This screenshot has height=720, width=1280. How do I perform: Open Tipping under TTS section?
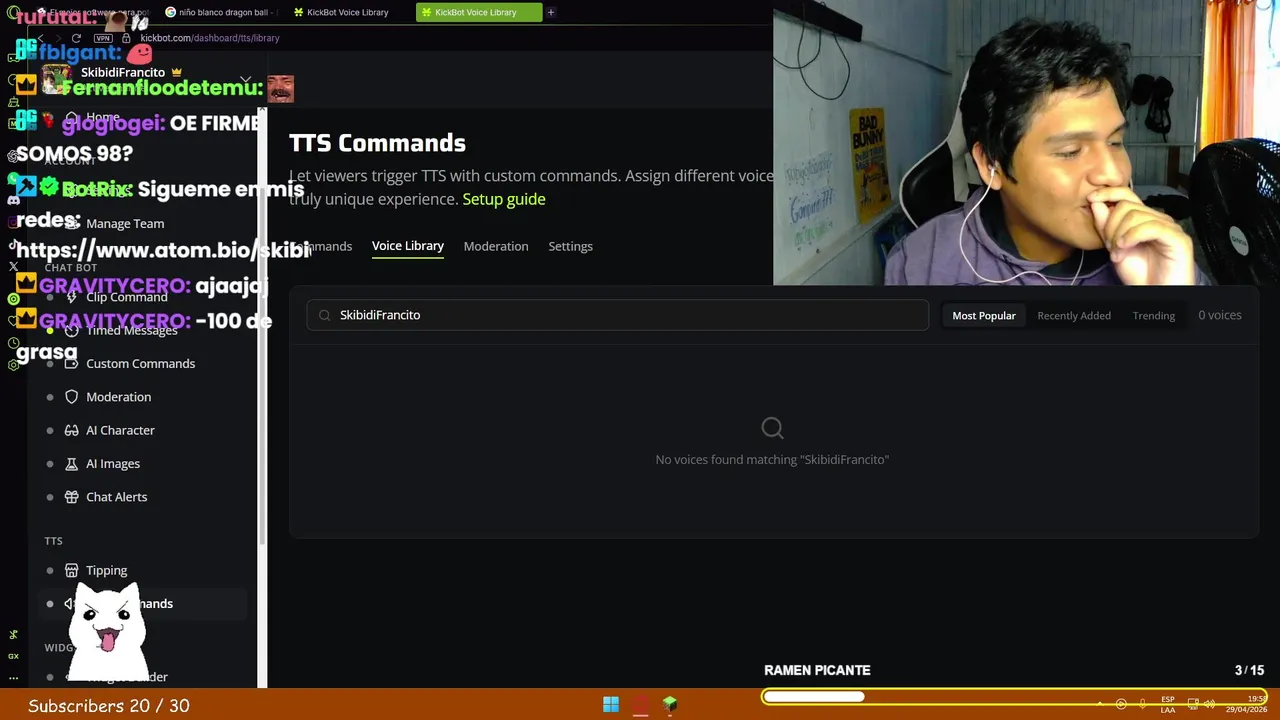106,570
